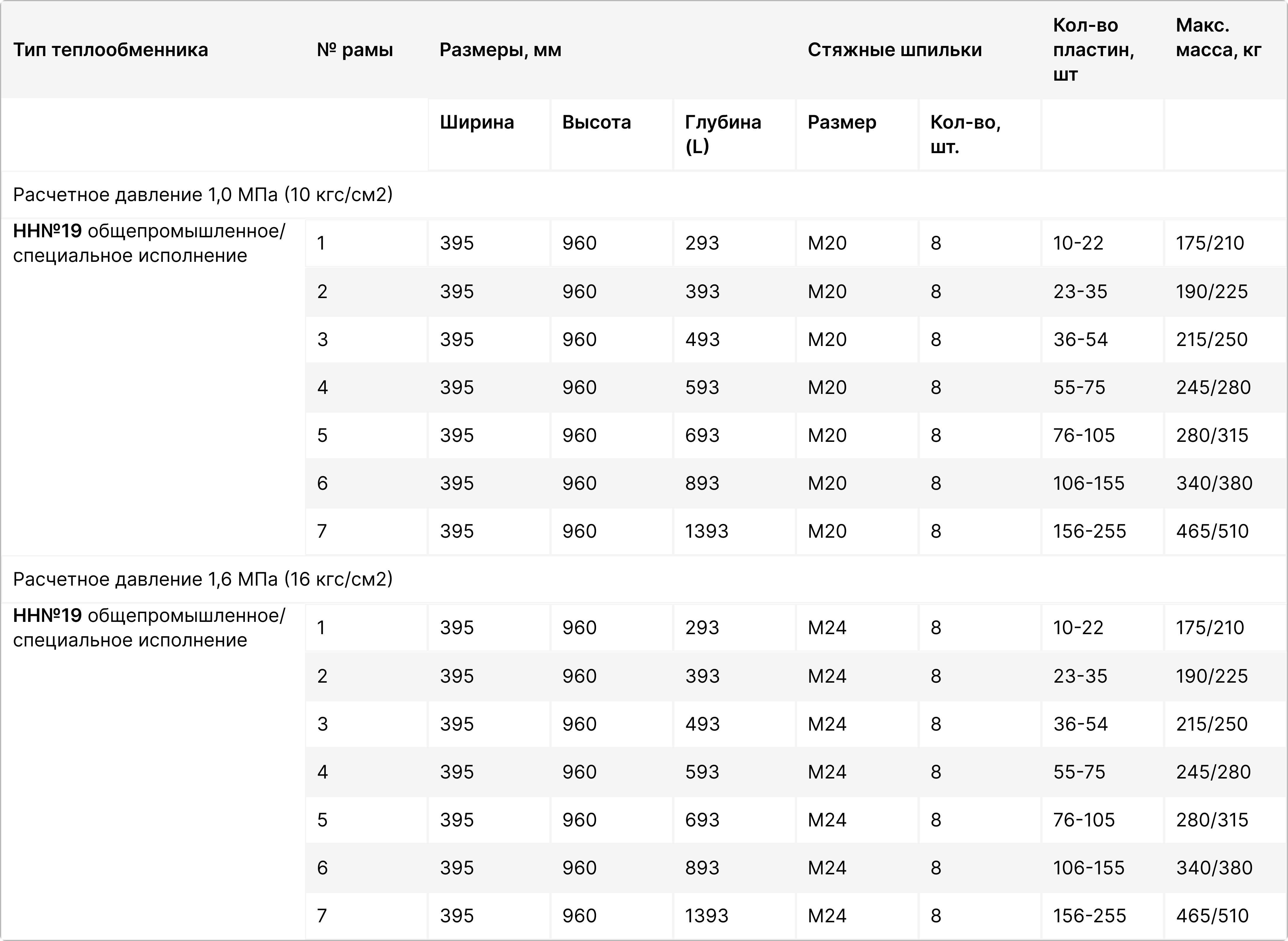Select the 'Кол-во, шт.' subheader cell
1288x941 pixels.
965,134
